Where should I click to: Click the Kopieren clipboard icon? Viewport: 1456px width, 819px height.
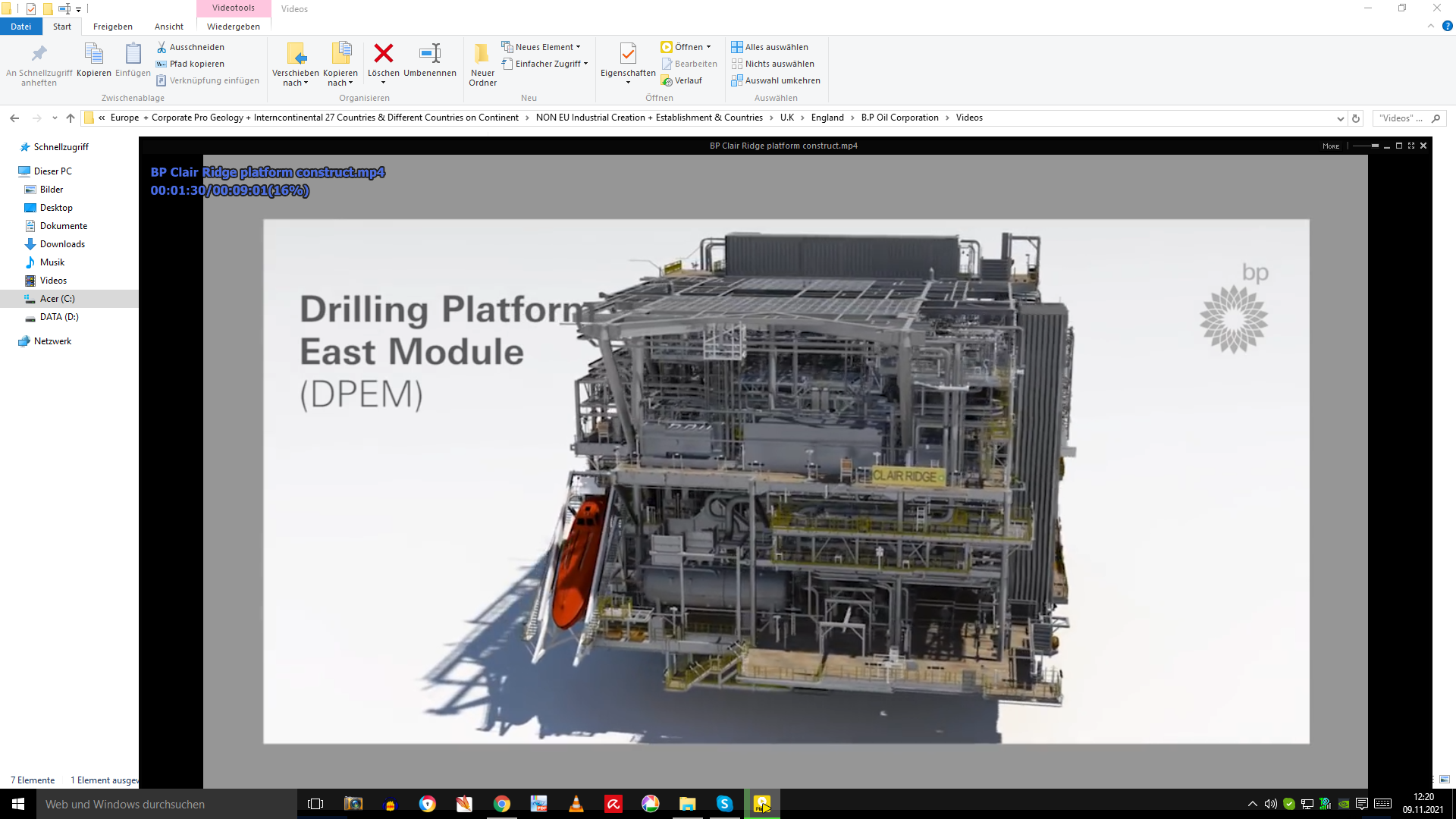pyautogui.click(x=93, y=54)
